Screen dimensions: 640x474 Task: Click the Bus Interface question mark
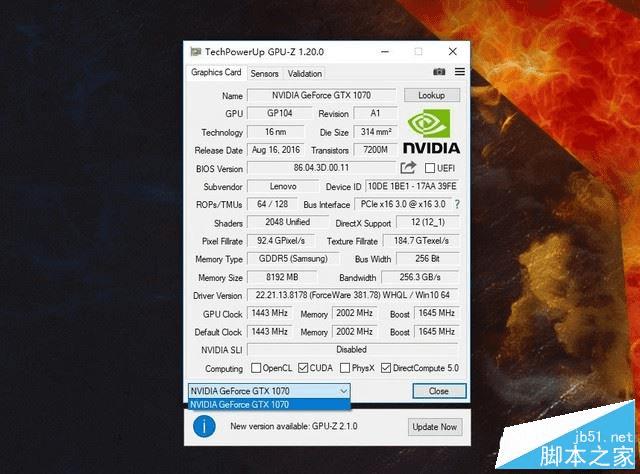[x=457, y=204]
